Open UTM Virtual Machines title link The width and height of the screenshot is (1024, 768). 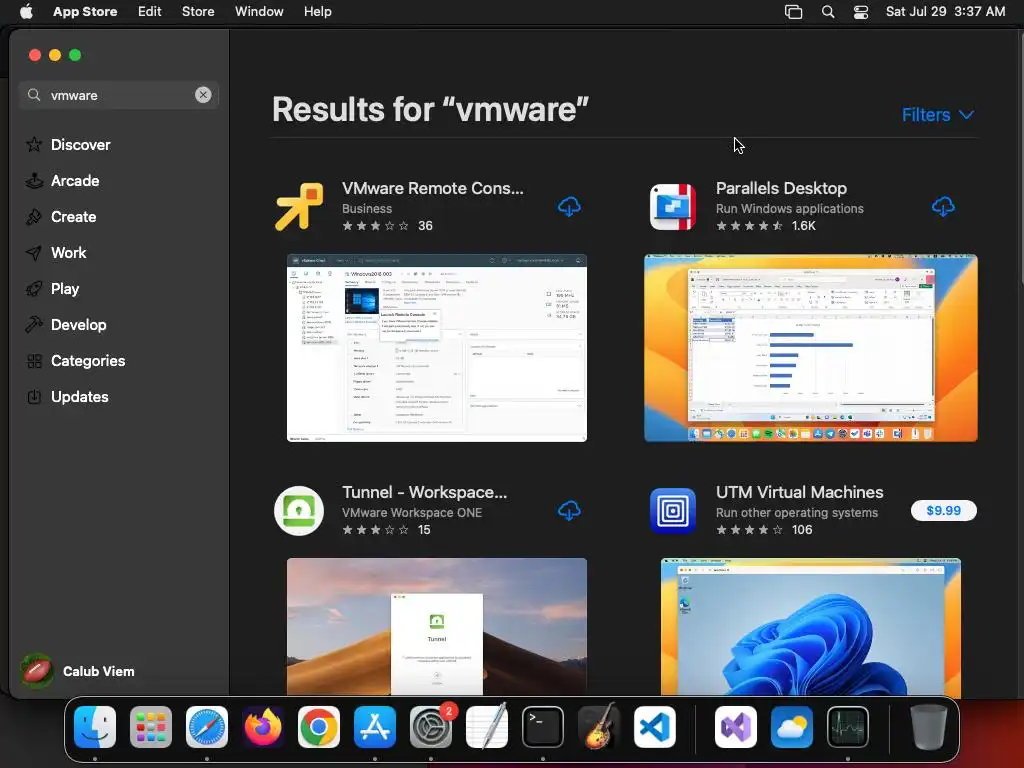coord(799,492)
